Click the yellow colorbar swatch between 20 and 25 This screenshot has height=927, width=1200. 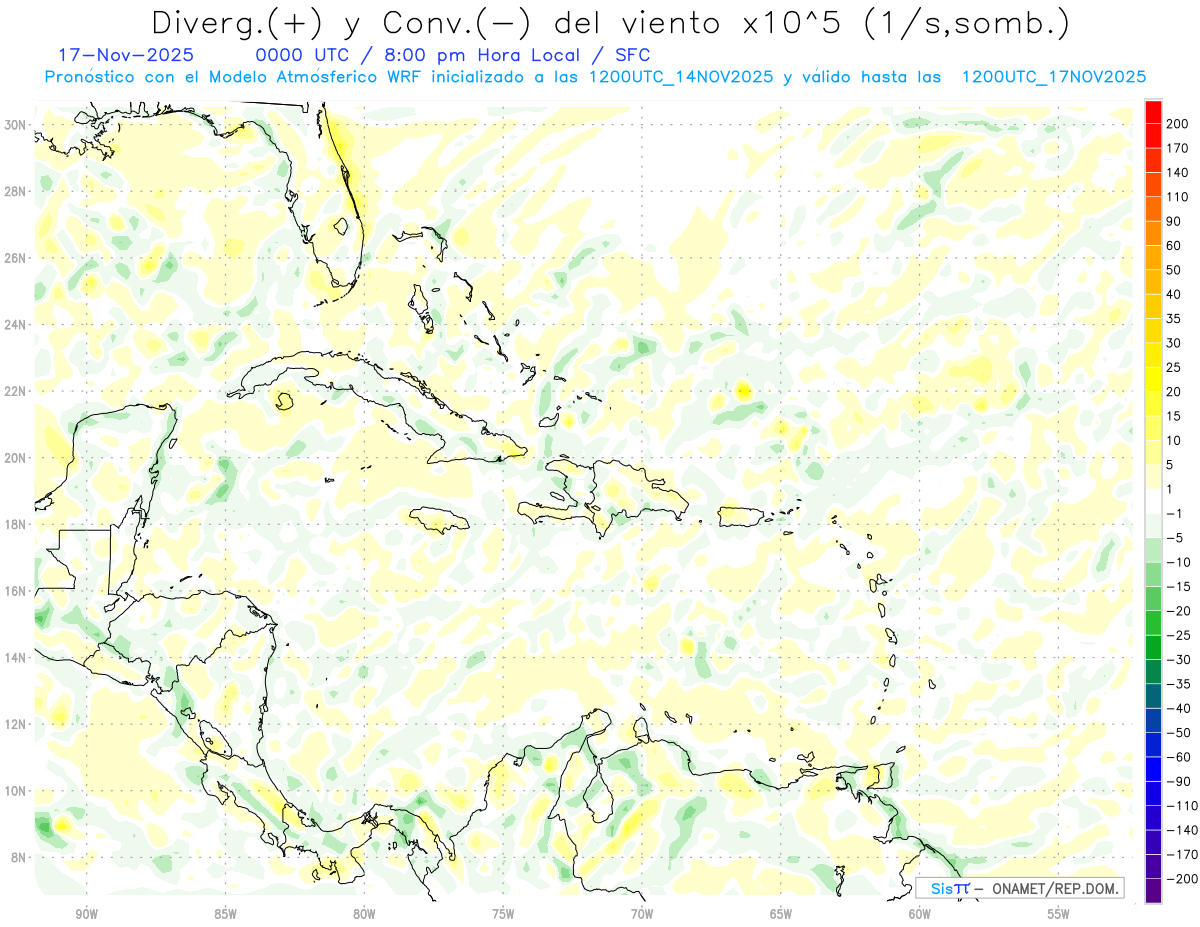[x=1153, y=380]
